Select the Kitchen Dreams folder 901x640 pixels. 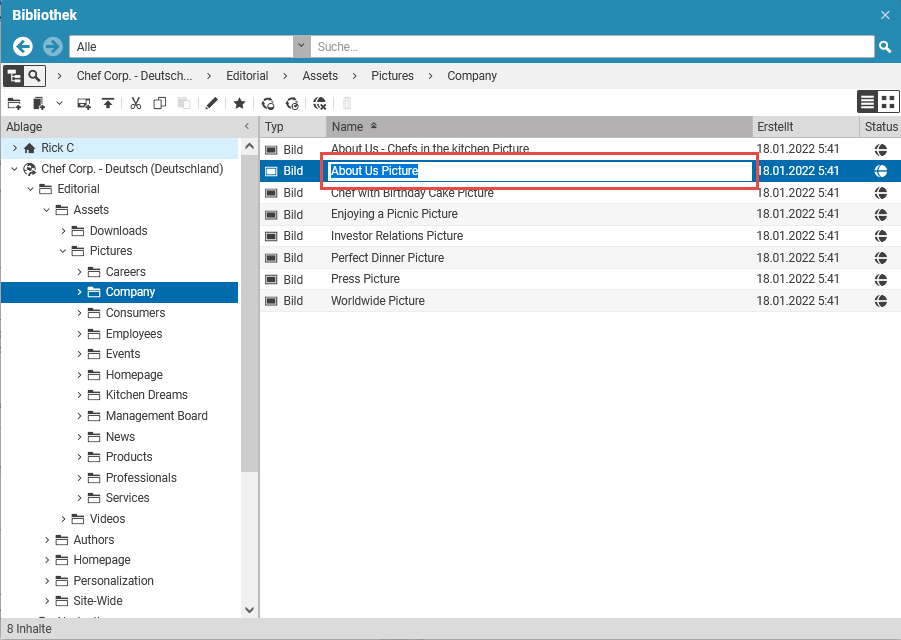pos(146,395)
